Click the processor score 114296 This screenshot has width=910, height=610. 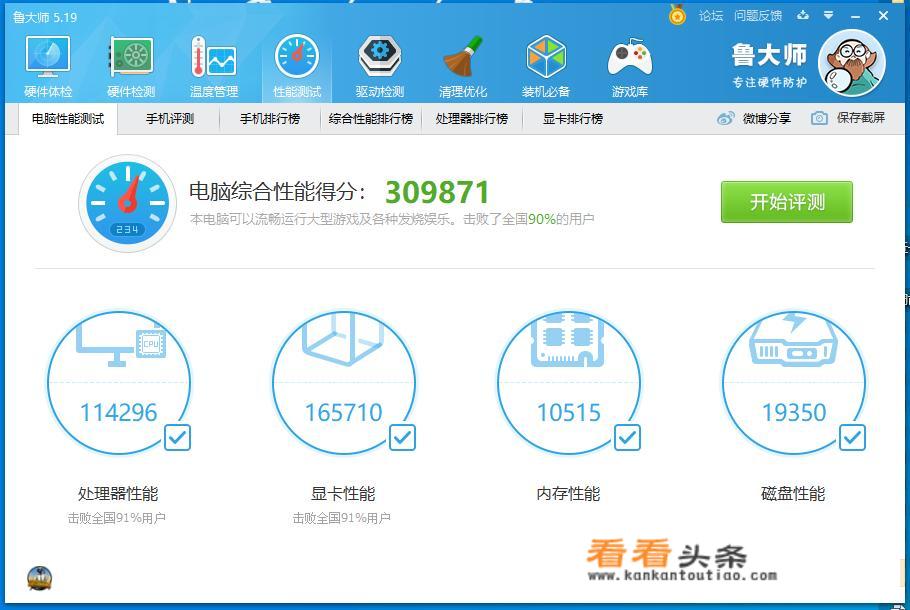tap(118, 413)
